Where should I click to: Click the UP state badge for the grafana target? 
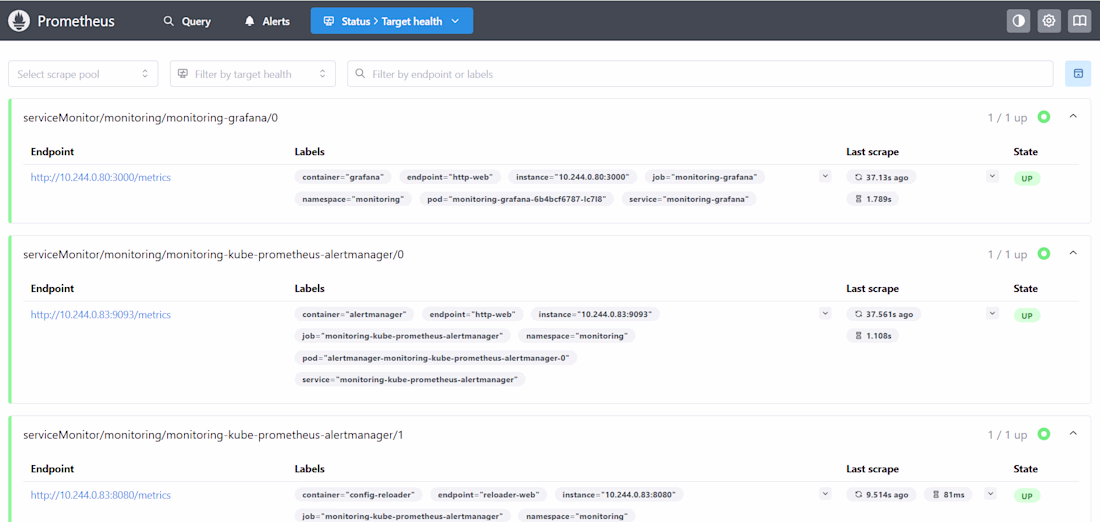pyautogui.click(x=1026, y=179)
